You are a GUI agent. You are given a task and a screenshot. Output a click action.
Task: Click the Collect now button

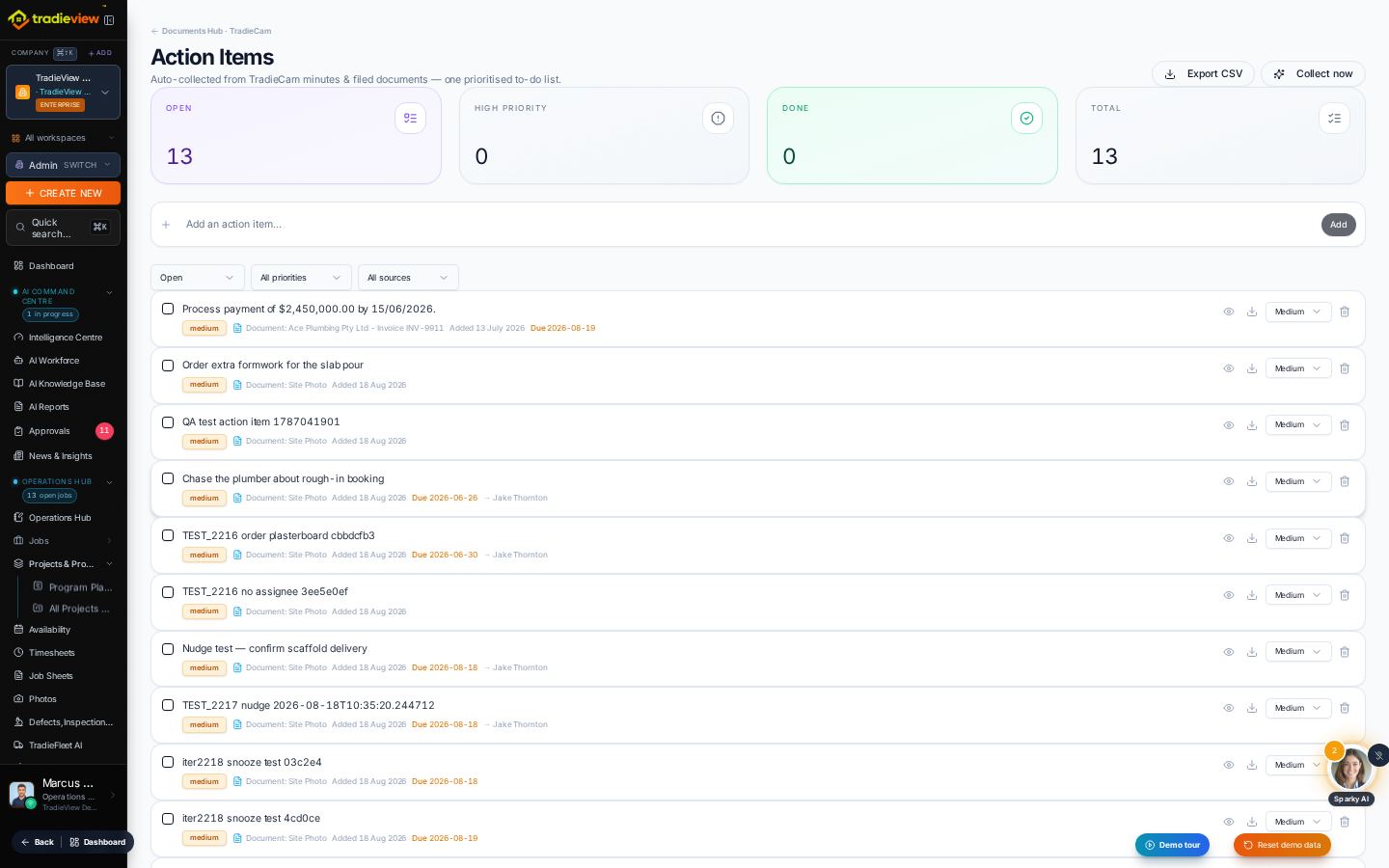point(1313,74)
